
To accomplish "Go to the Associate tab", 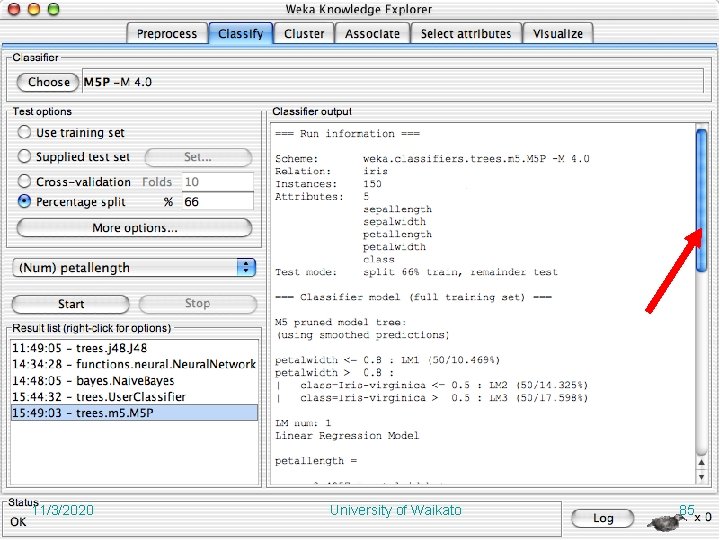I will click(x=372, y=34).
